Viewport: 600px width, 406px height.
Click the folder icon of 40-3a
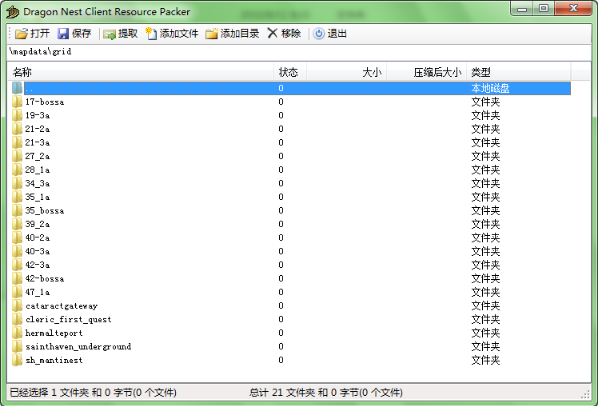pyautogui.click(x=17, y=251)
